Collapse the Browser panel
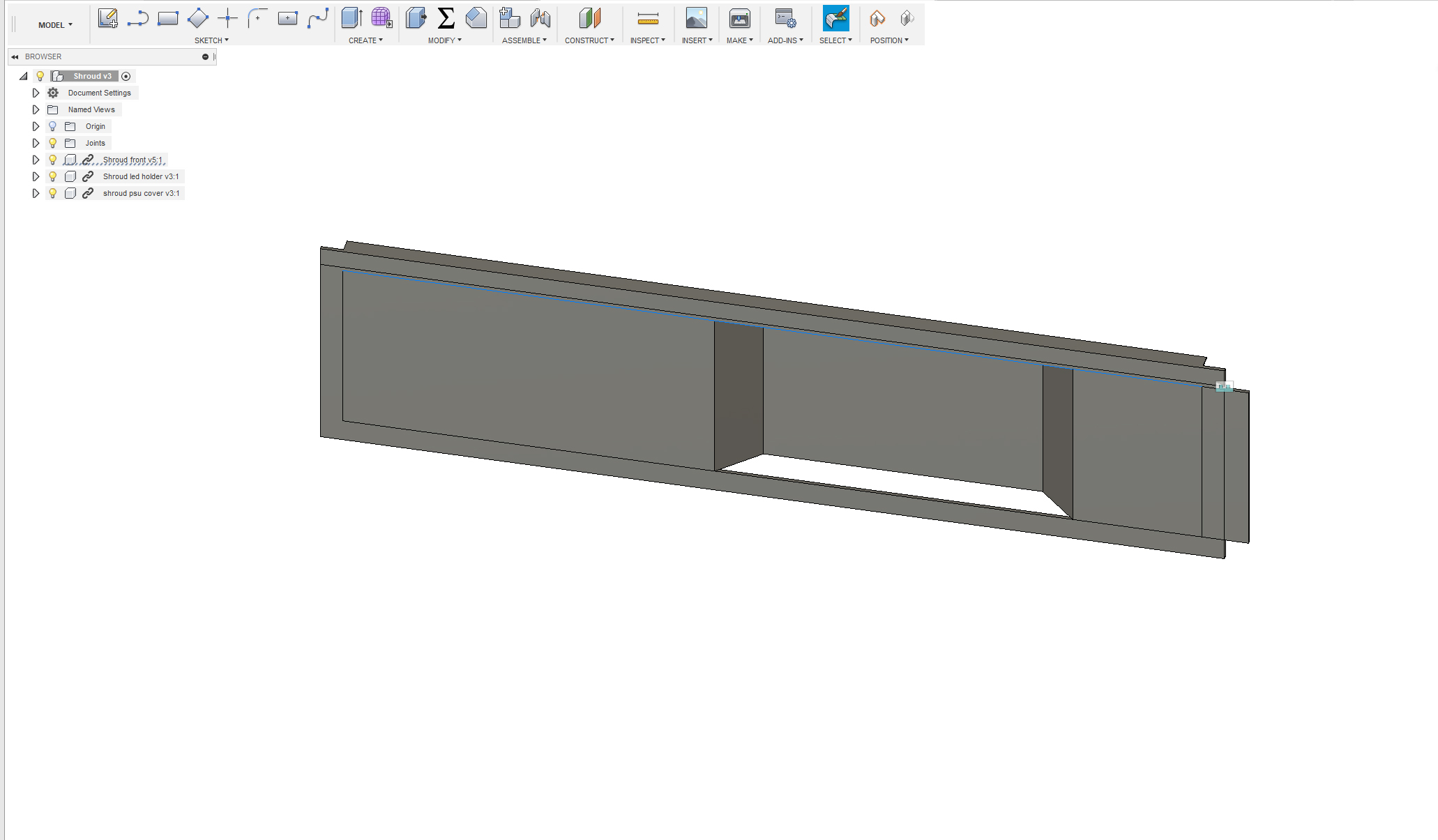This screenshot has width=1438, height=840. point(14,56)
